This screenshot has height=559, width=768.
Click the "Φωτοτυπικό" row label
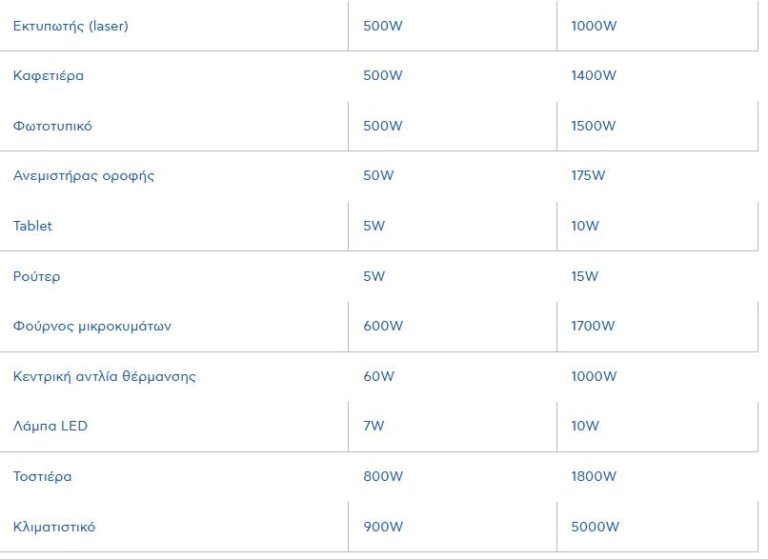pos(52,126)
